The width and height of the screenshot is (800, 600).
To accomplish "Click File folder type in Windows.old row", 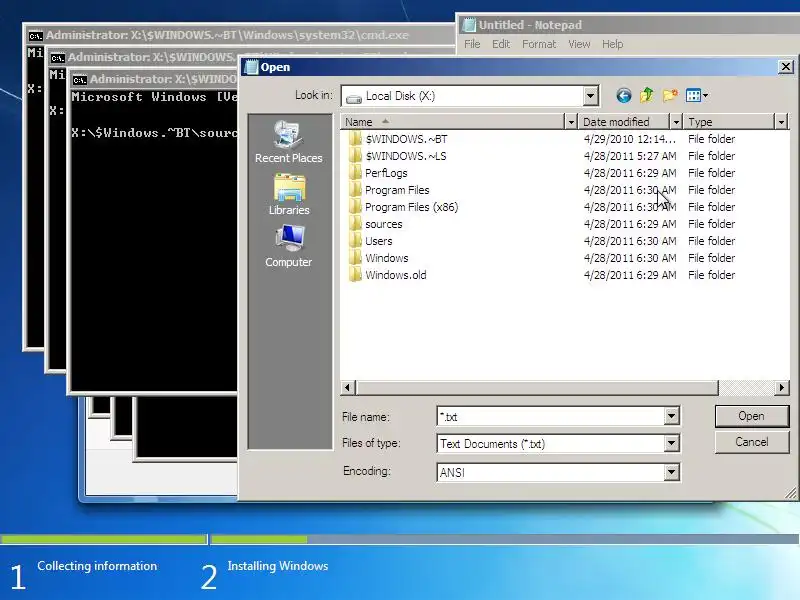I will point(711,275).
